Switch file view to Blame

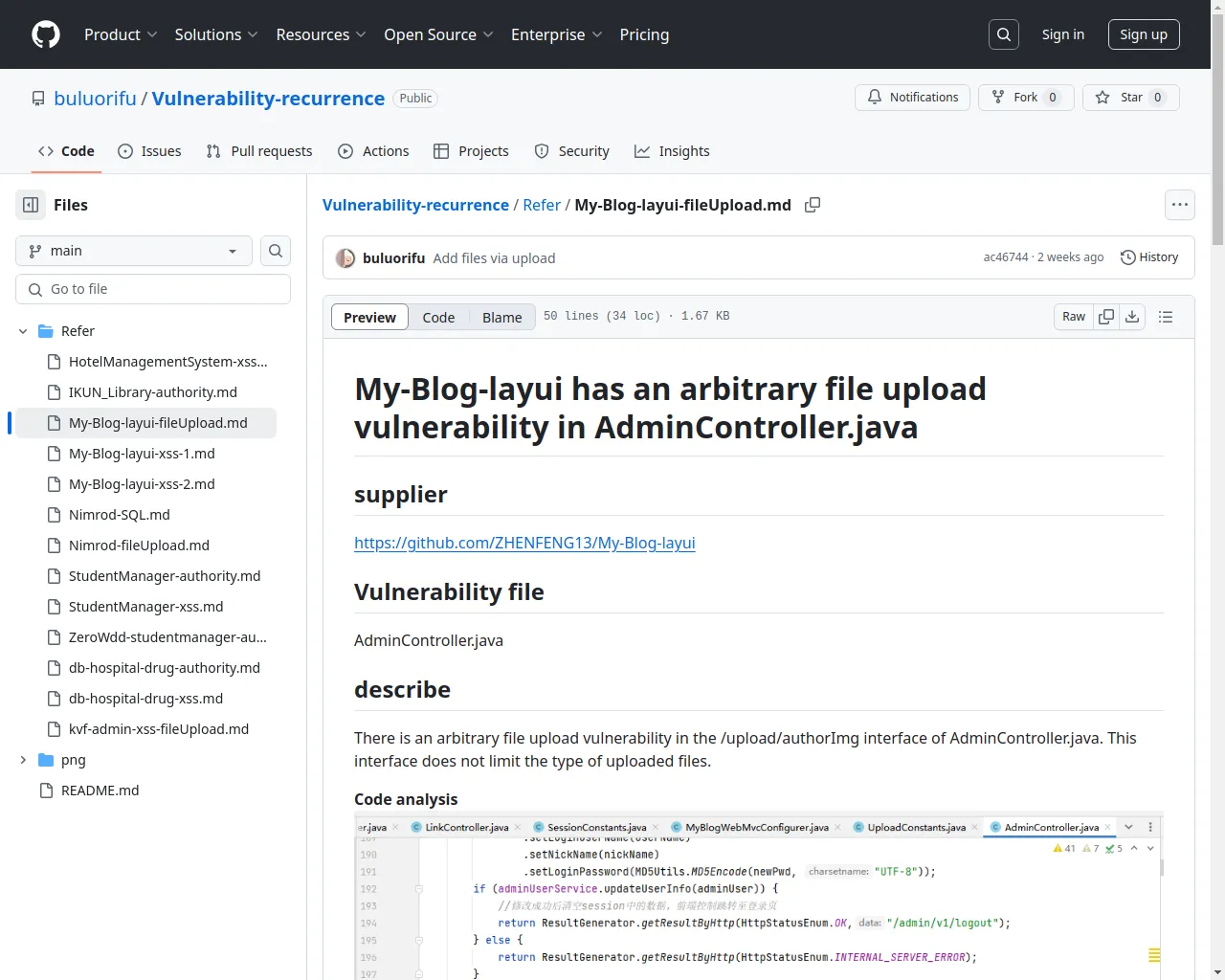(502, 318)
